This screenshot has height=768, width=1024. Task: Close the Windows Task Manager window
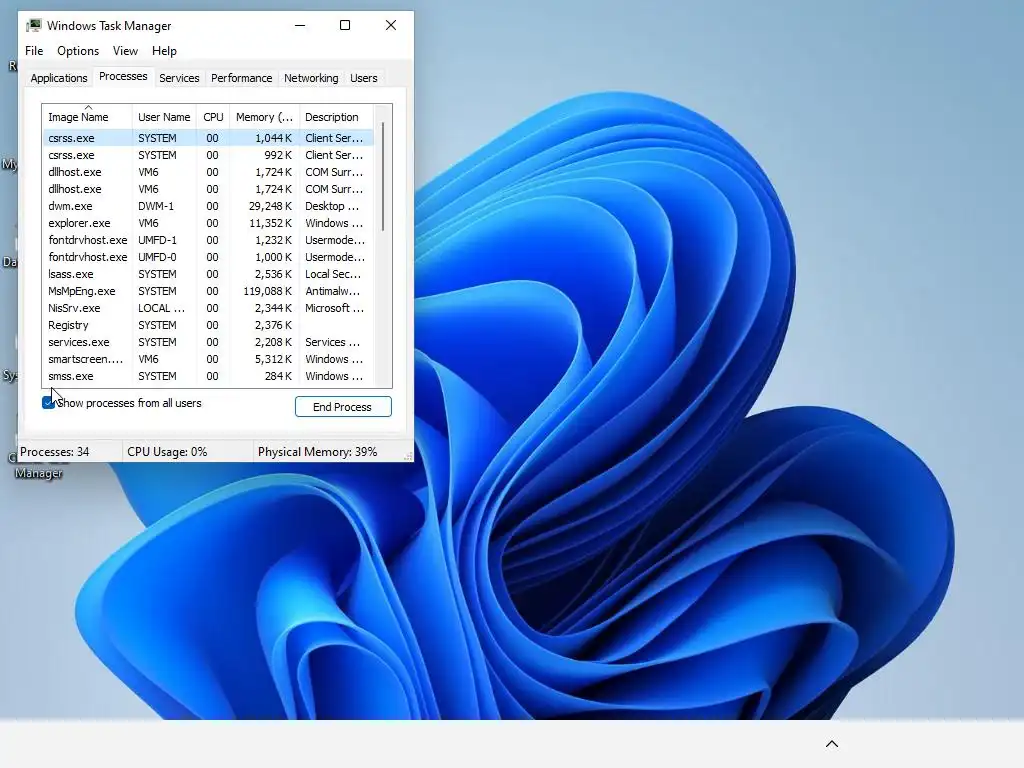[x=391, y=25]
